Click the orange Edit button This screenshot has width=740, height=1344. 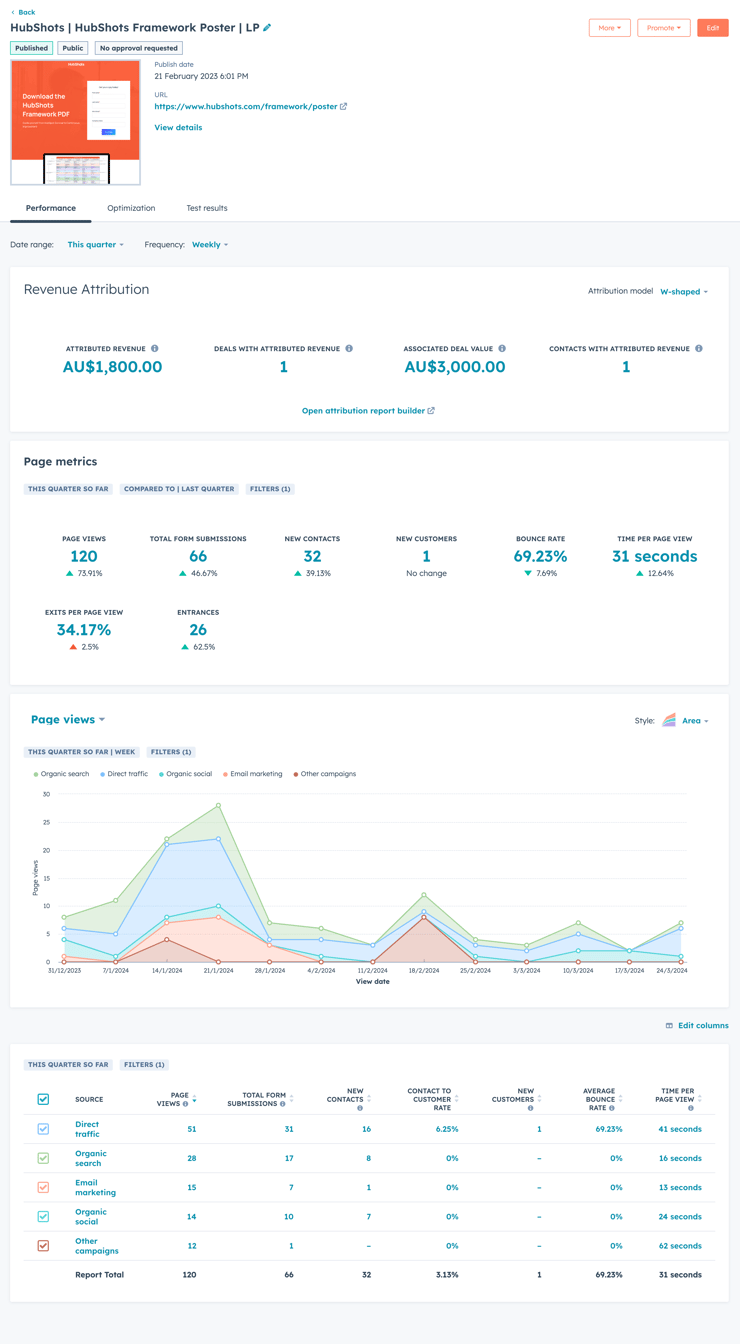[x=713, y=28]
